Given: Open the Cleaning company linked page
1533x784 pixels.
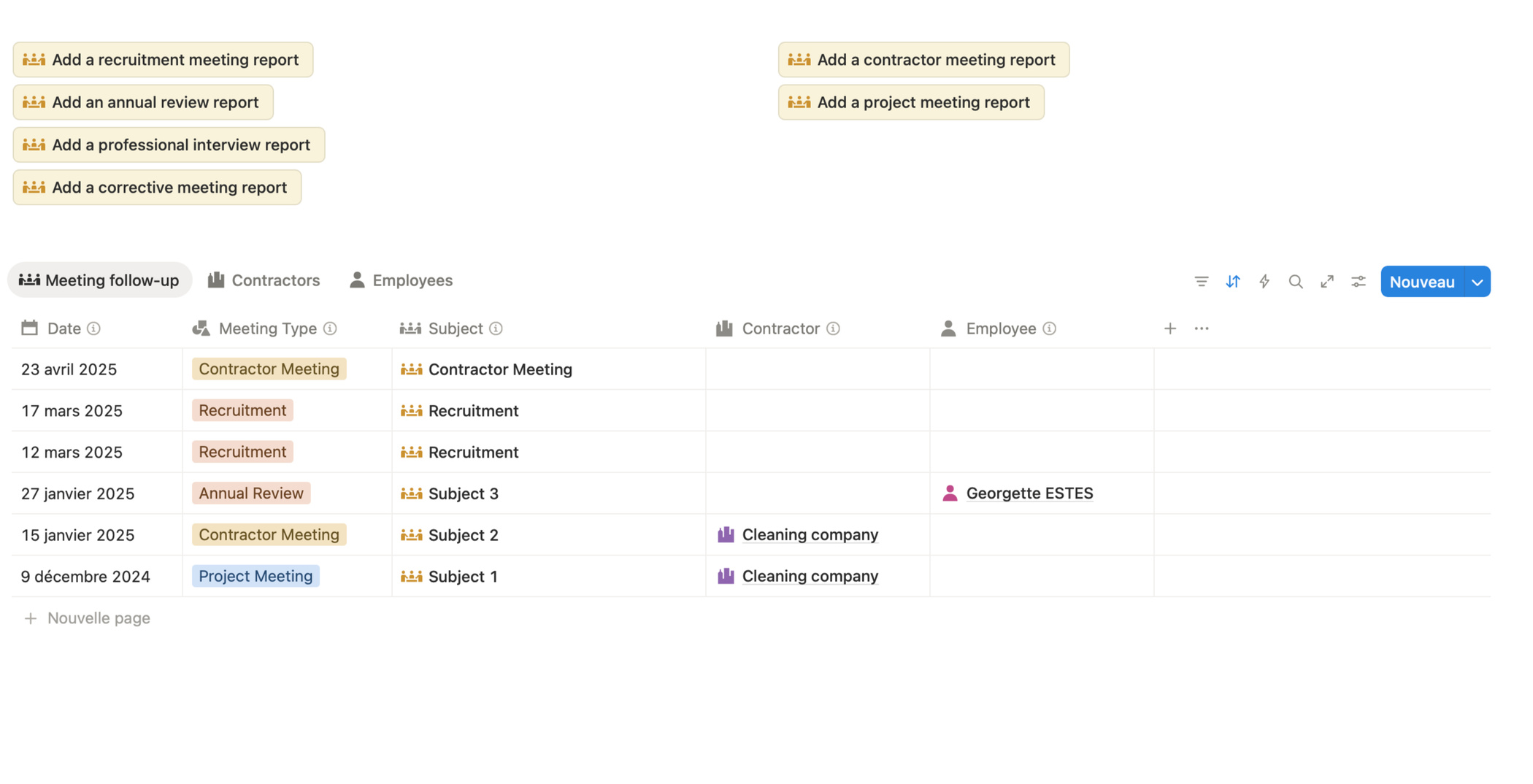Looking at the screenshot, I should [810, 534].
